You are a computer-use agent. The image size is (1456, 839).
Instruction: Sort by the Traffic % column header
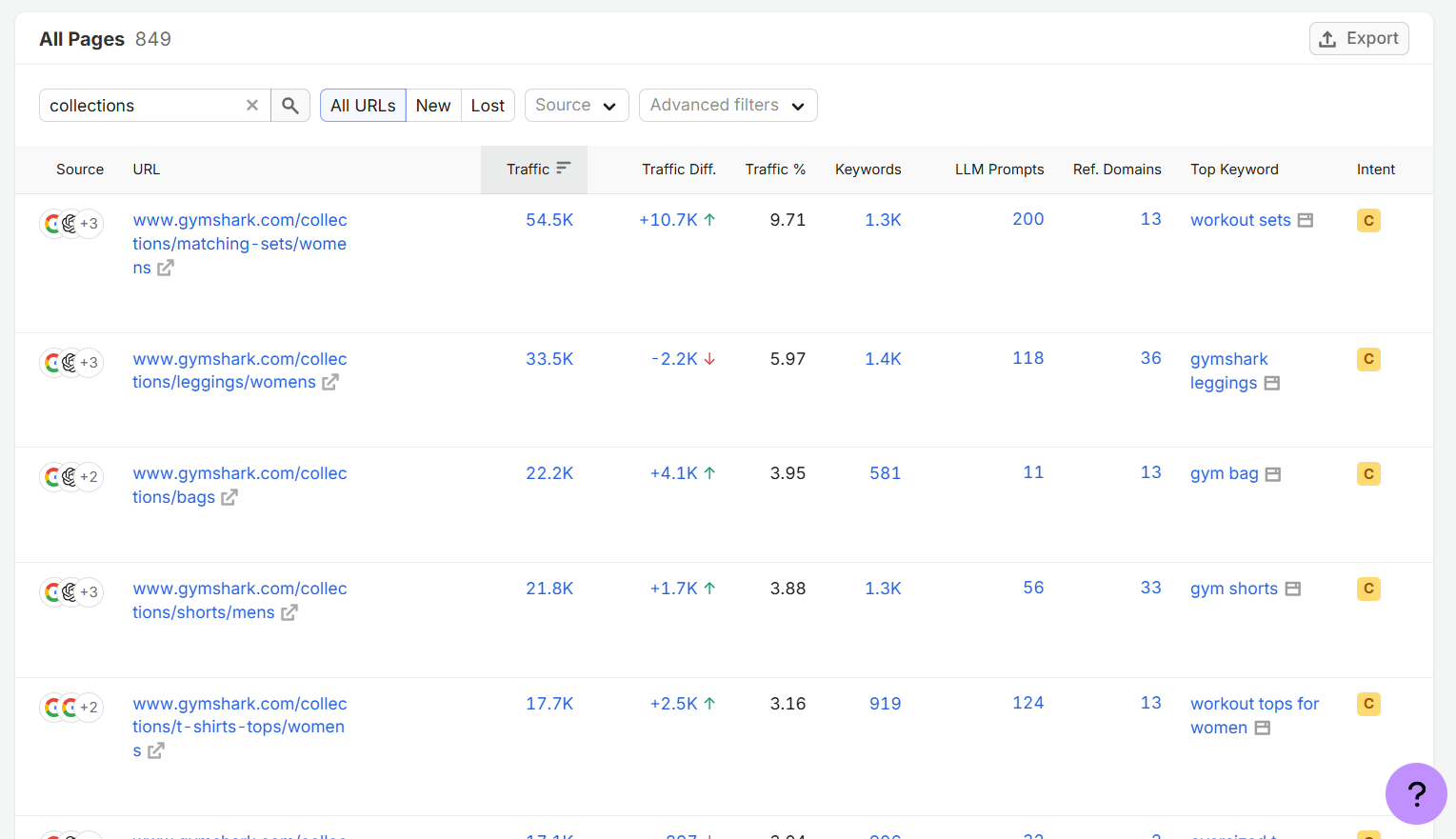(775, 170)
